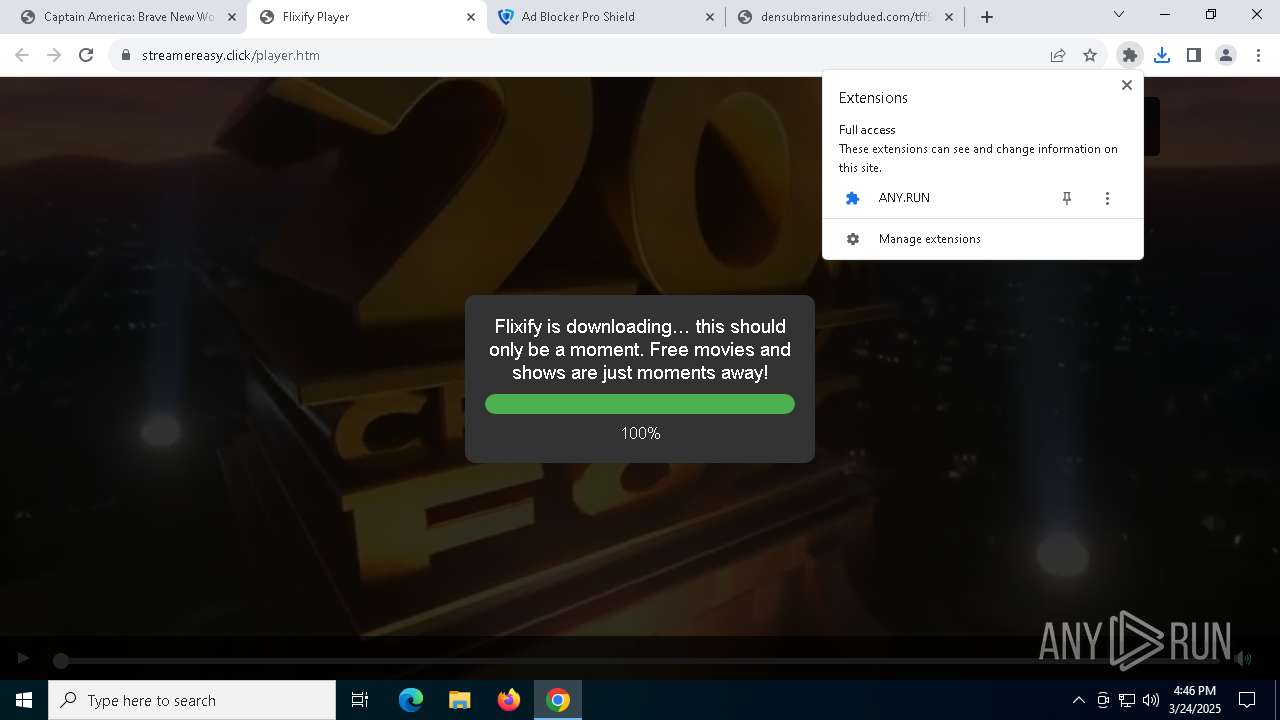Go back to previous page
This screenshot has width=1280, height=720.
coord(22,55)
